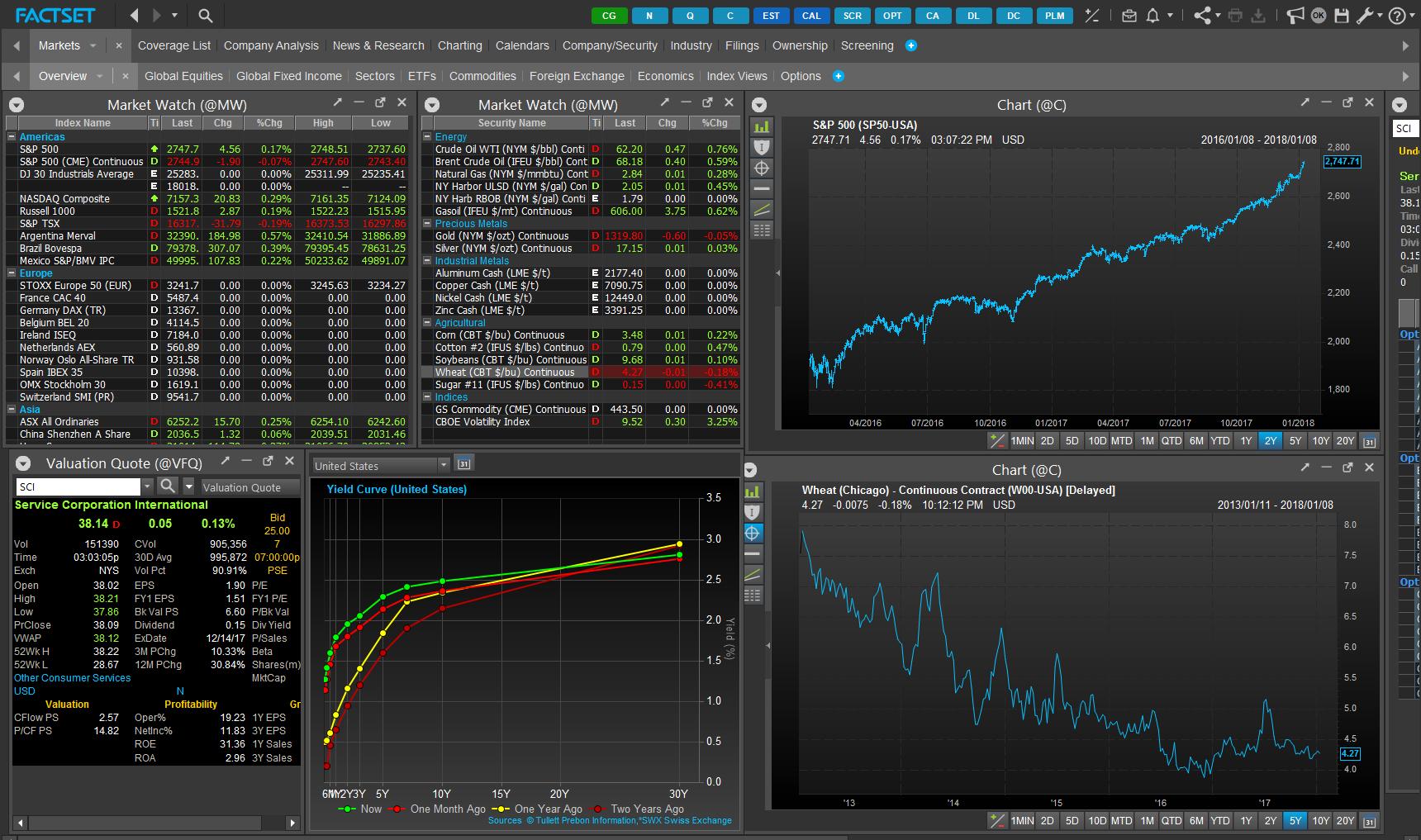Open the calendar date picker in S&P chart
Image resolution: width=1421 pixels, height=840 pixels.
1370,441
